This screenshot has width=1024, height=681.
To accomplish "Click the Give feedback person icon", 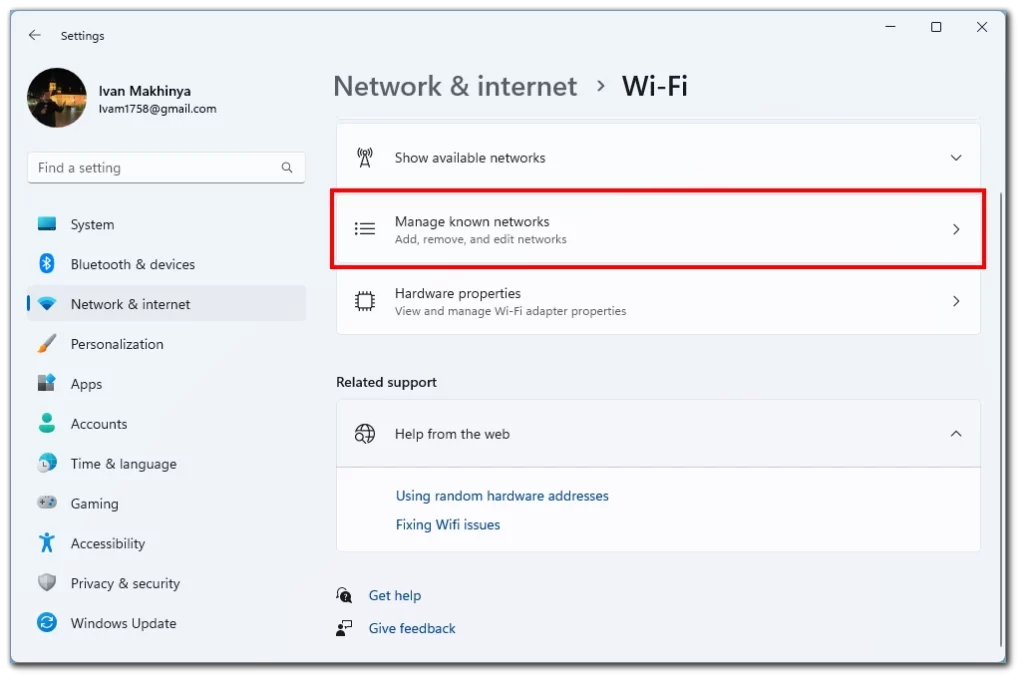I will [344, 628].
